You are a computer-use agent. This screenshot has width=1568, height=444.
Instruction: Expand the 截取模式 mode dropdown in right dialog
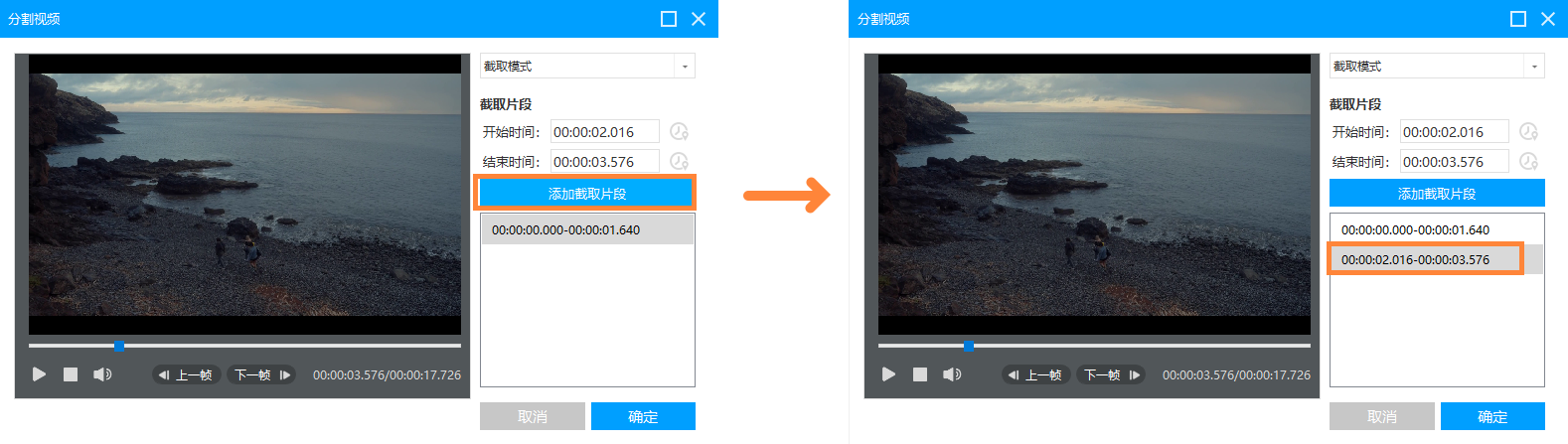click(x=1533, y=67)
